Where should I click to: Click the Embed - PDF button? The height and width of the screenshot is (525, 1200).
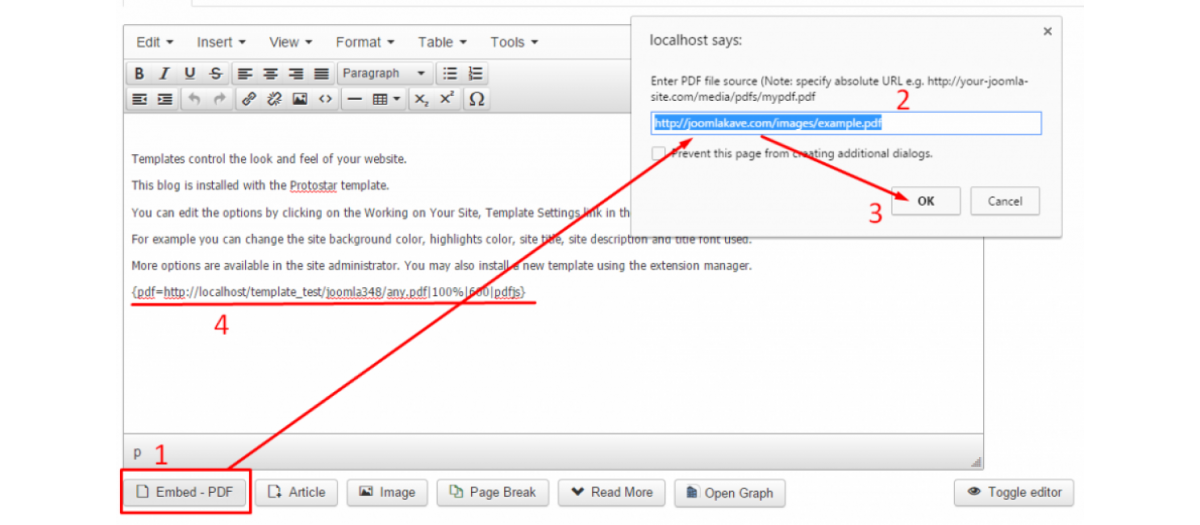click(185, 492)
